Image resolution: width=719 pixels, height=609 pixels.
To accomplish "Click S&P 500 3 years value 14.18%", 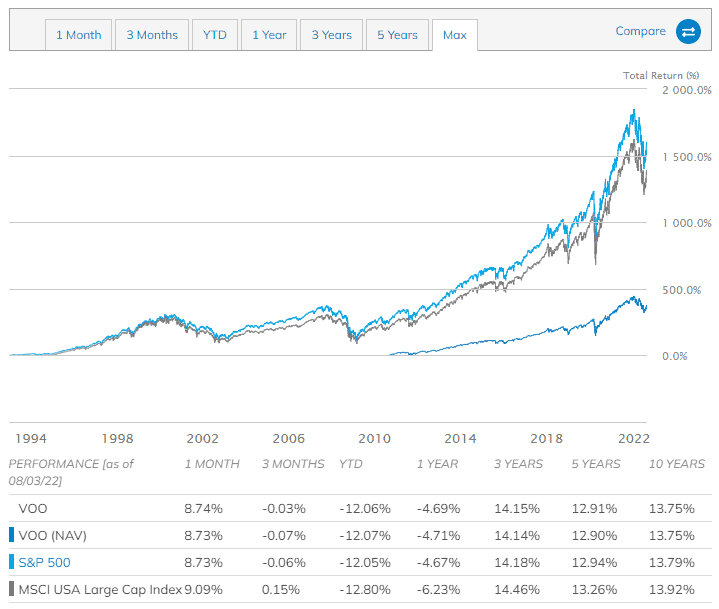I will pyautogui.click(x=517, y=562).
